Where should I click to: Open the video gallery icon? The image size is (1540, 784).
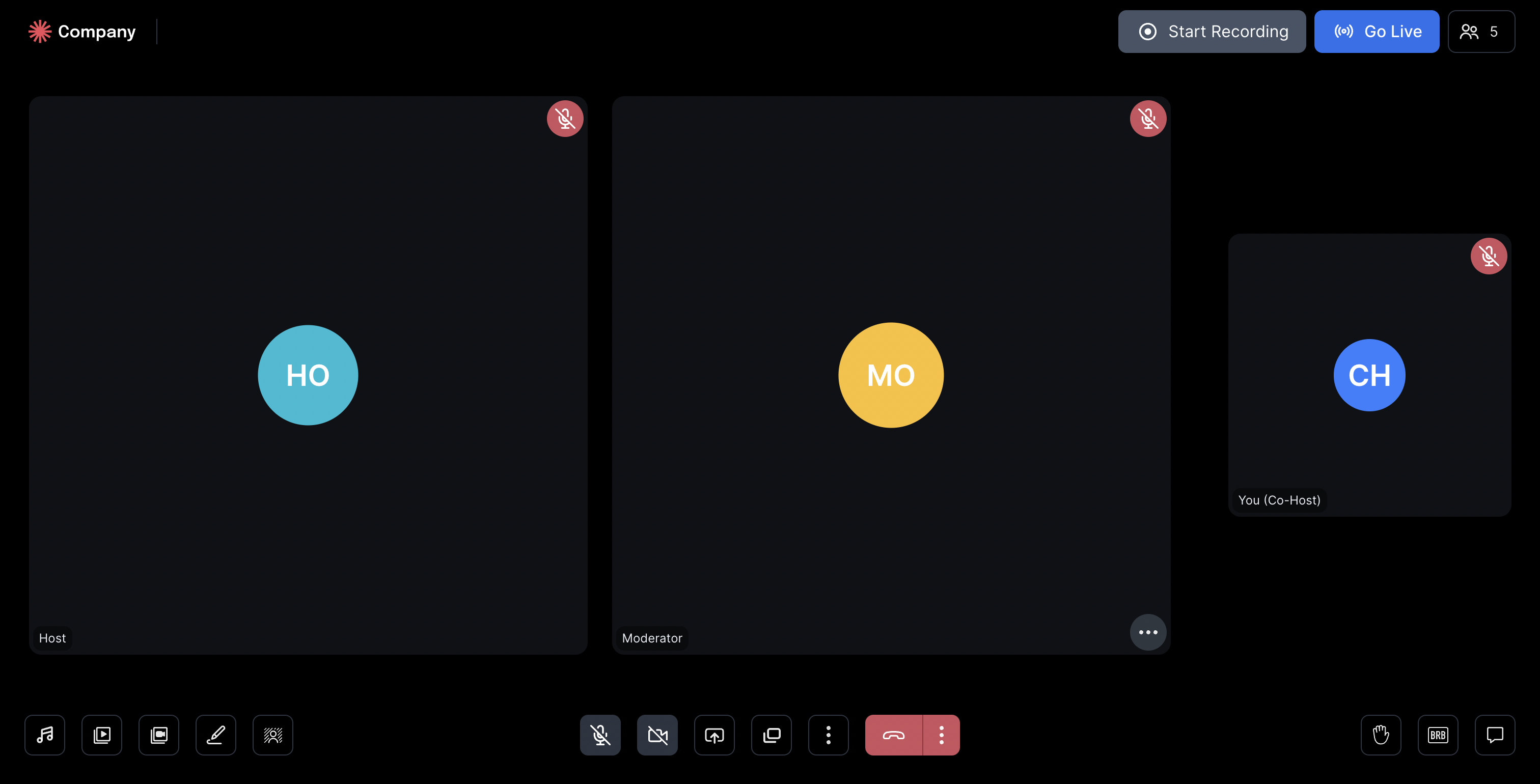tap(159, 735)
